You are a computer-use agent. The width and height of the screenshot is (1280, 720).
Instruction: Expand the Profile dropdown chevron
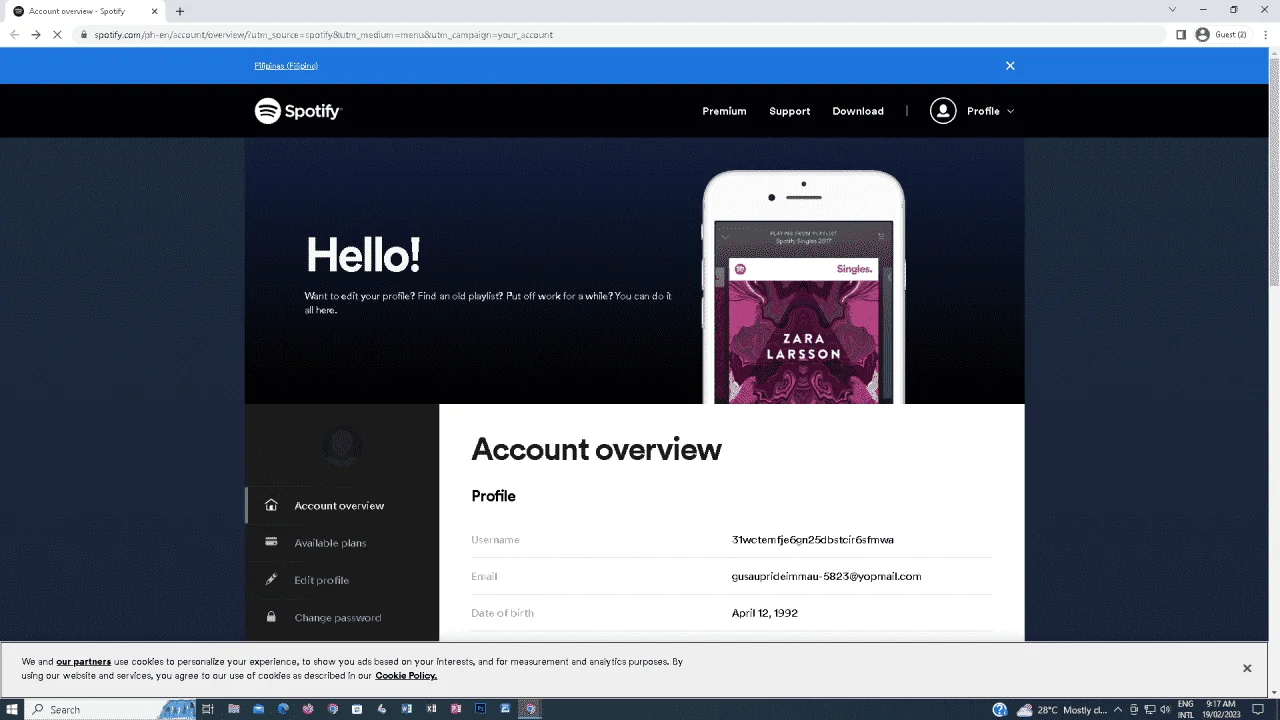tap(1010, 111)
